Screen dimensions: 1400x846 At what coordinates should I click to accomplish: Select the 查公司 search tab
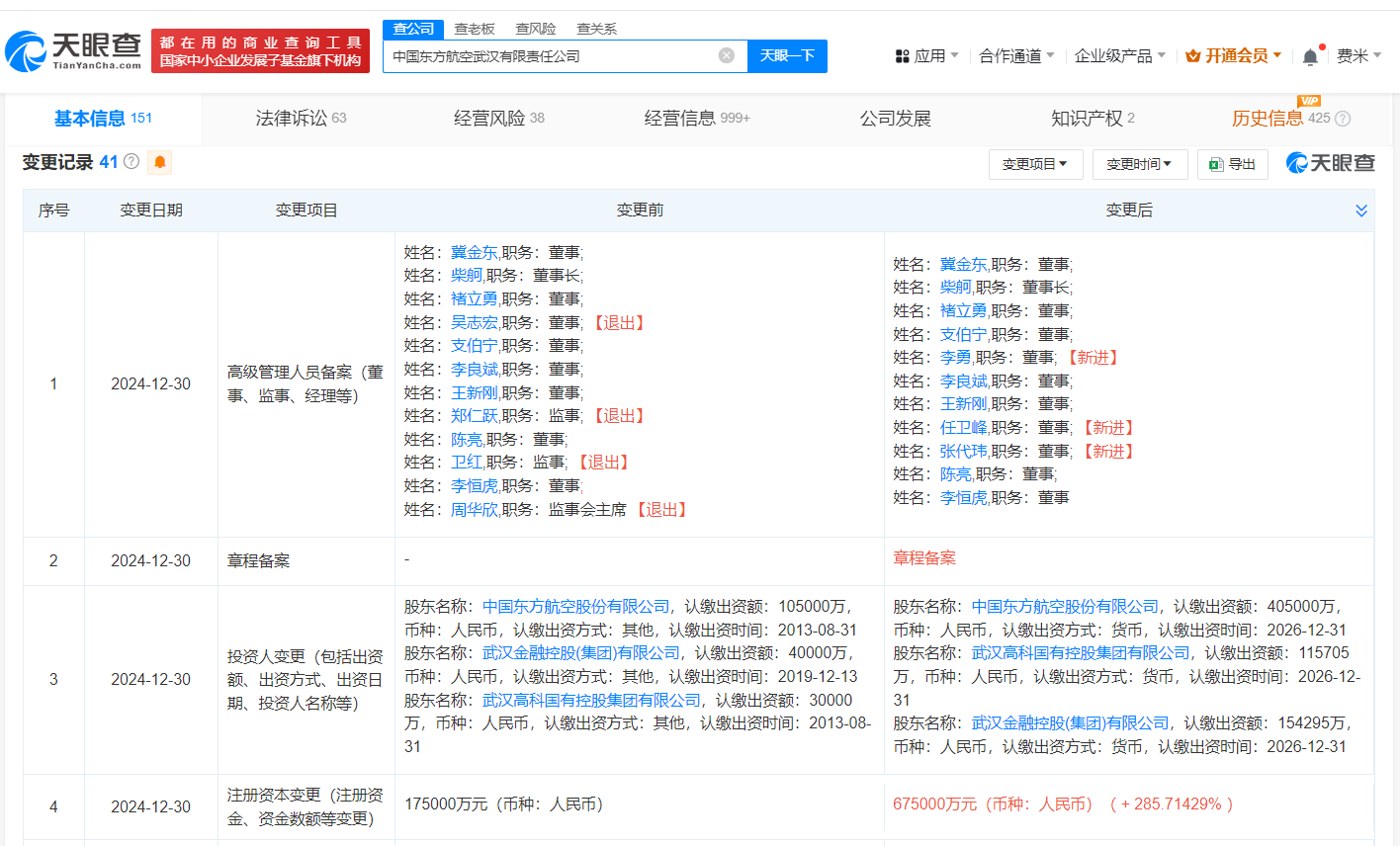413,29
